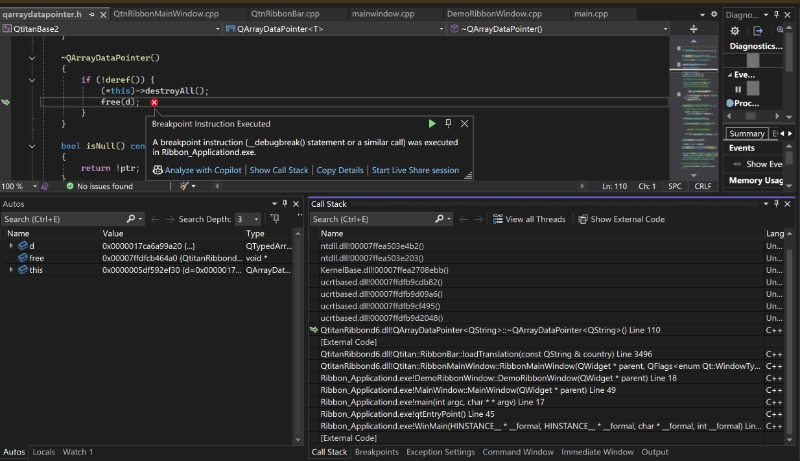Switch to main.cpp tab
The image size is (800, 461).
pos(591,14)
